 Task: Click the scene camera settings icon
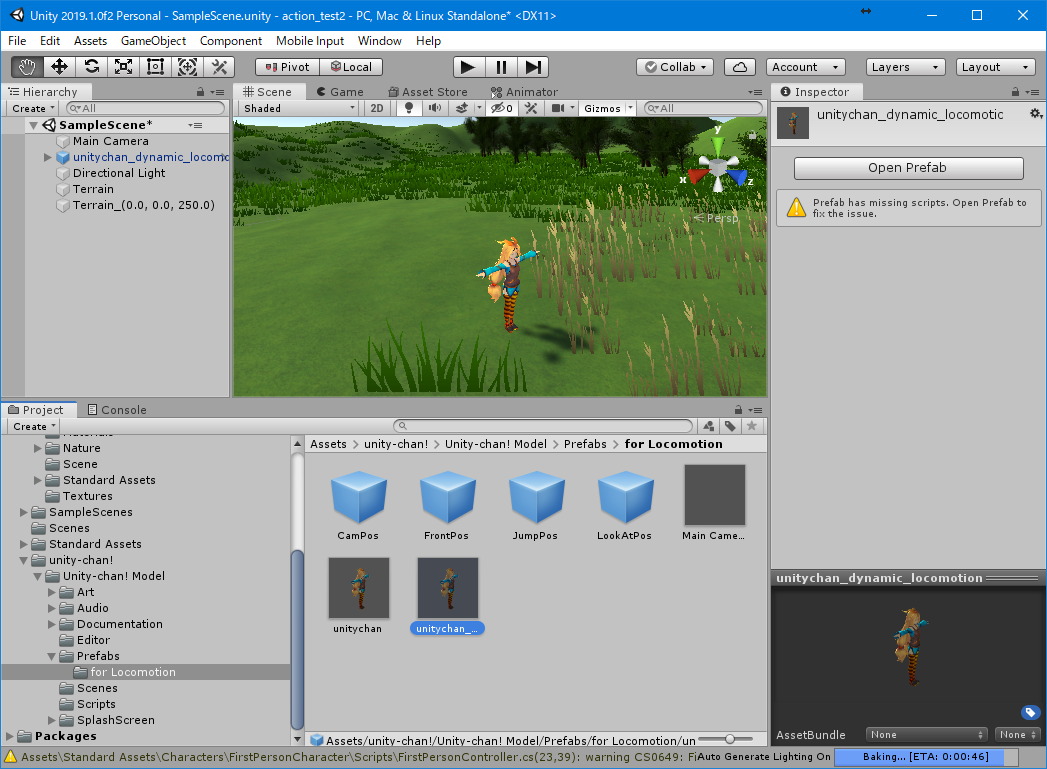coord(558,108)
